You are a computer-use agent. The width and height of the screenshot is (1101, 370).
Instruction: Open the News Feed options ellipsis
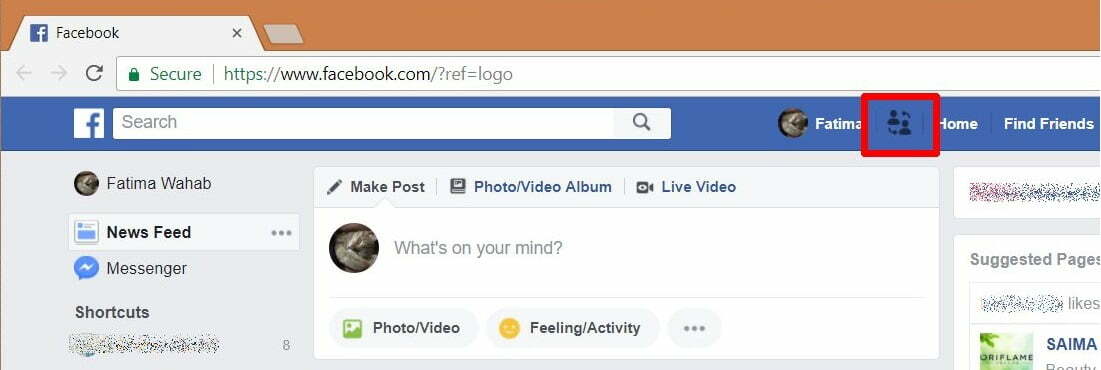click(282, 232)
